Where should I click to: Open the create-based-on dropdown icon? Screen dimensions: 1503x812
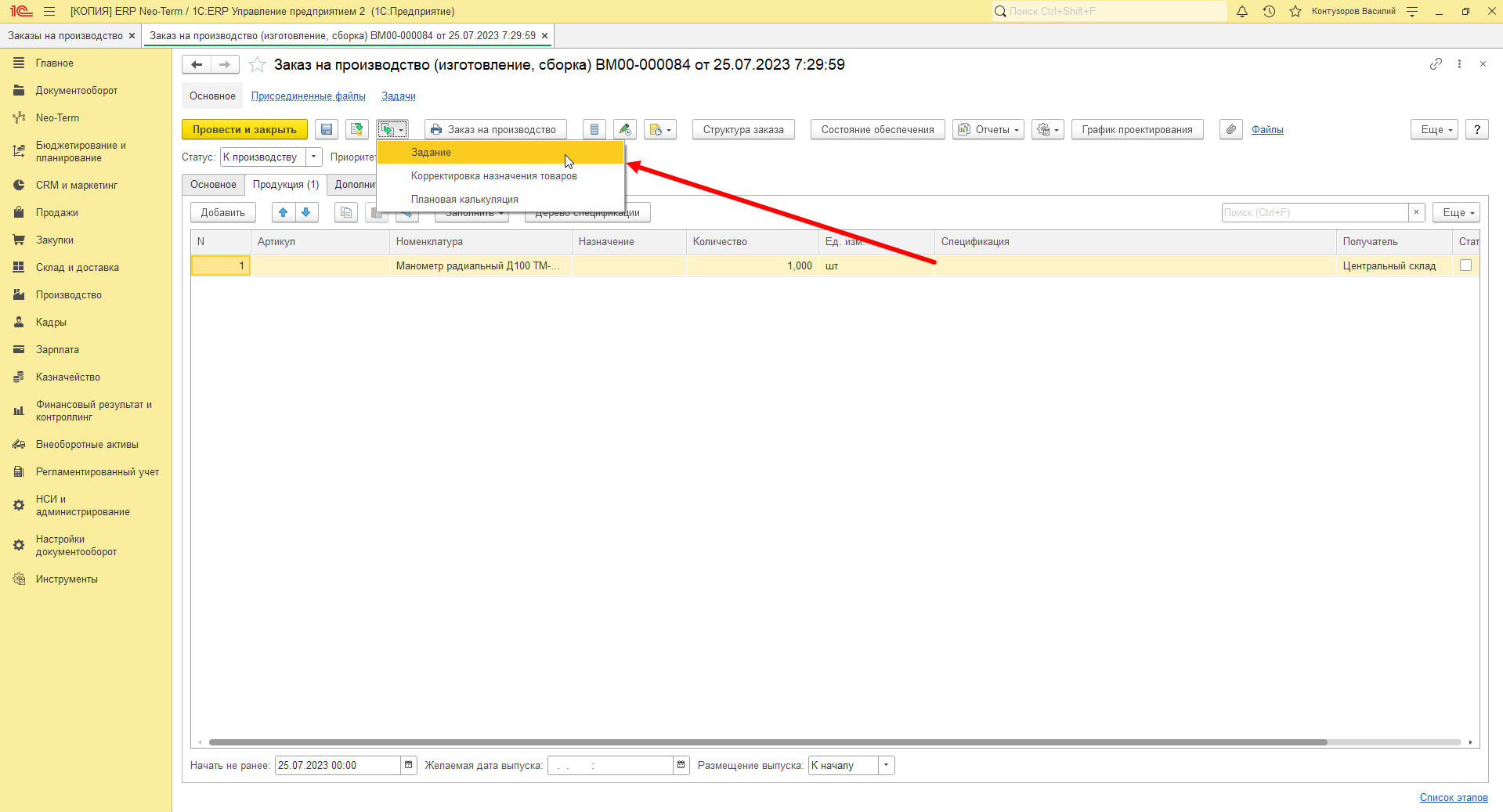point(392,130)
